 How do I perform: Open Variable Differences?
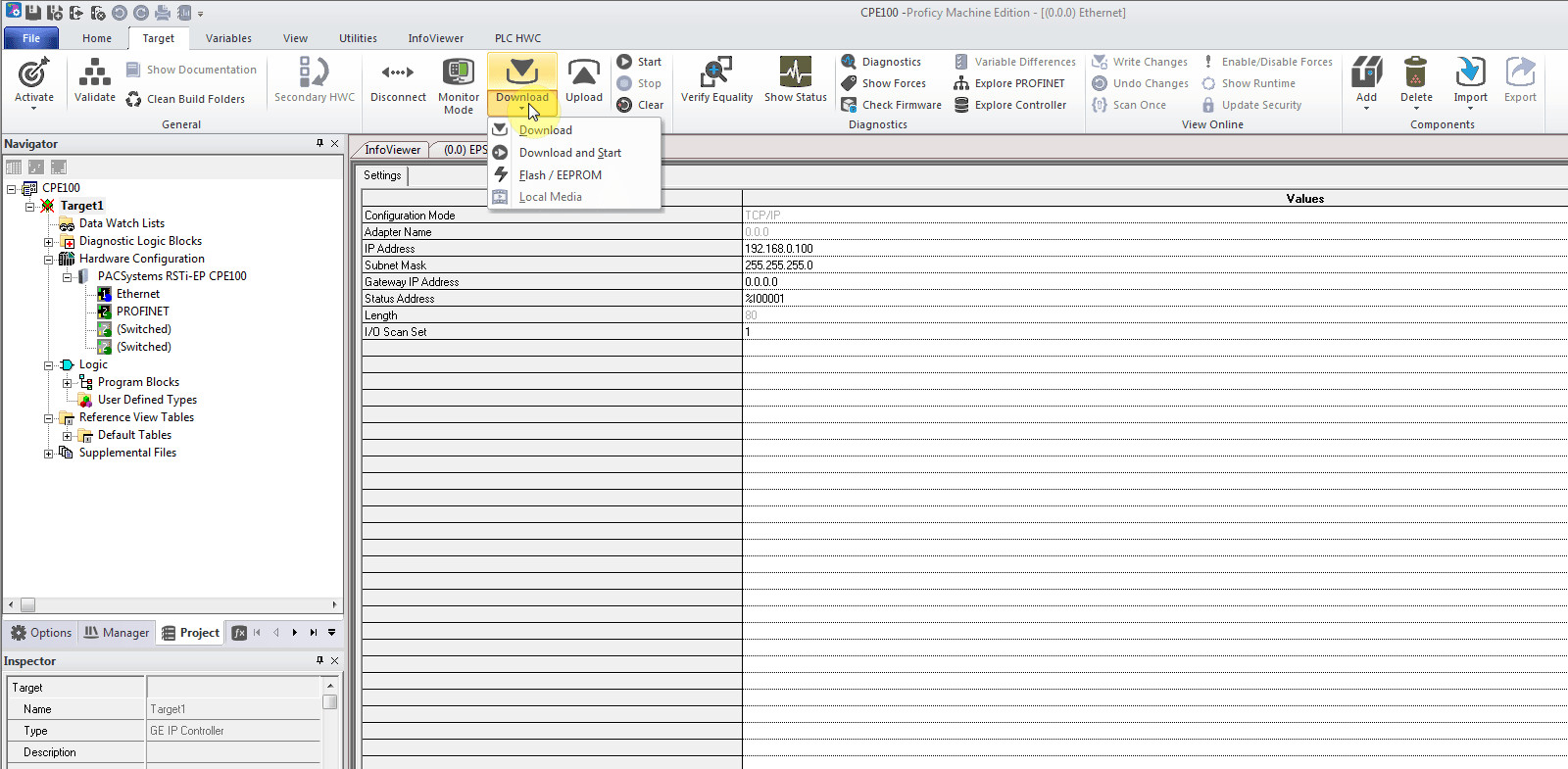(x=1014, y=62)
